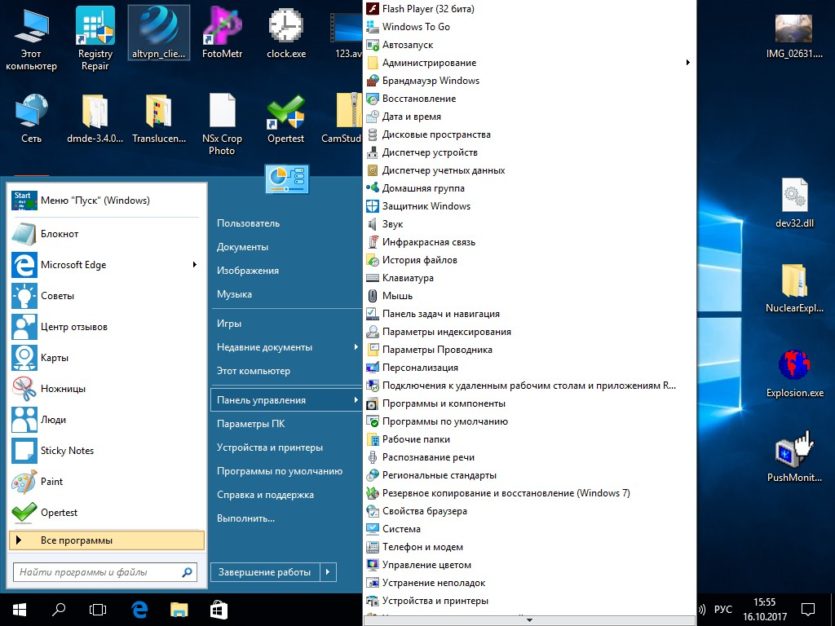Viewport: 835px width, 626px height.
Task: Open Paint from the pinned list
Action: coord(105,481)
